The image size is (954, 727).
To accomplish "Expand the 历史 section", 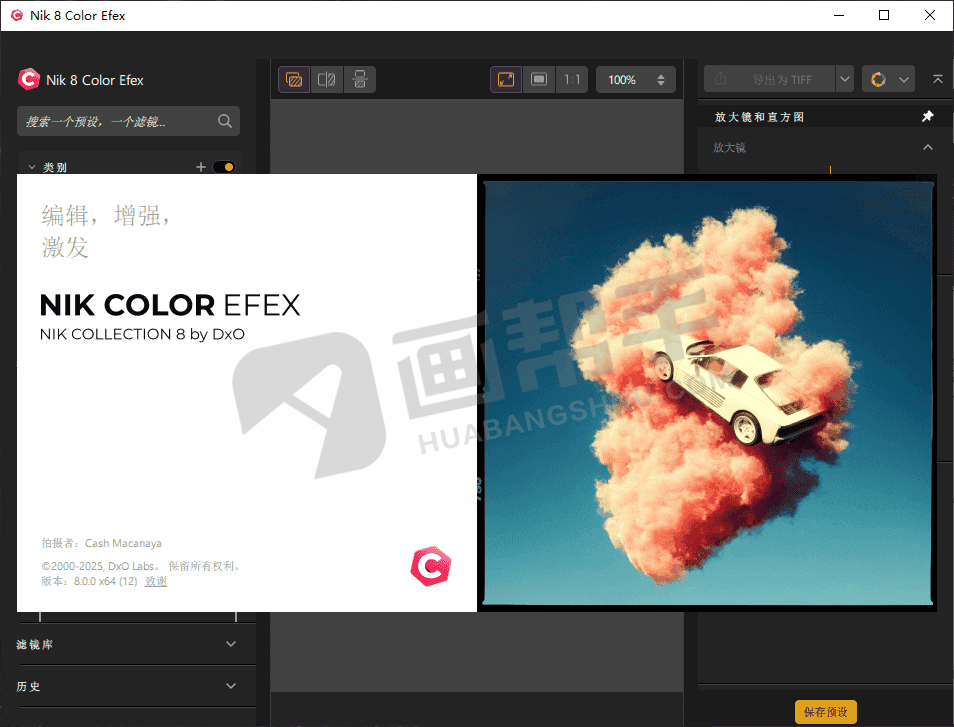I will click(x=231, y=686).
